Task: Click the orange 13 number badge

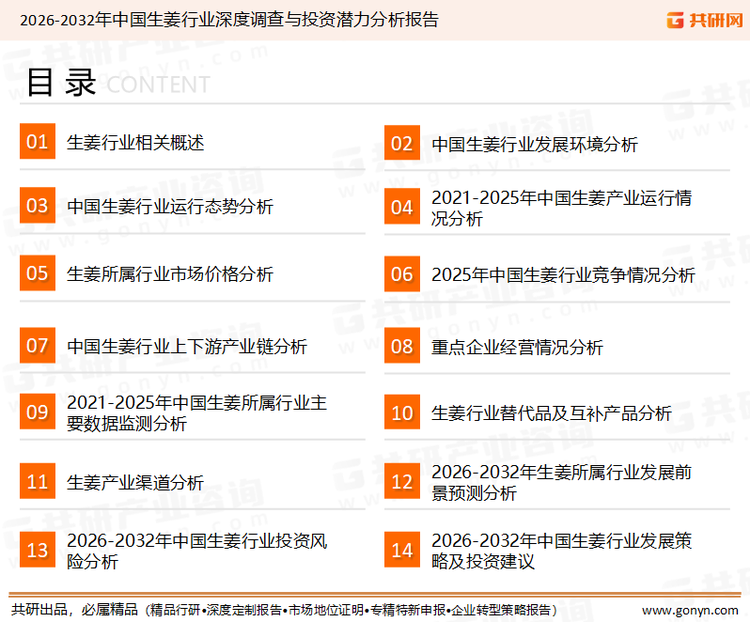Action: [x=37, y=550]
